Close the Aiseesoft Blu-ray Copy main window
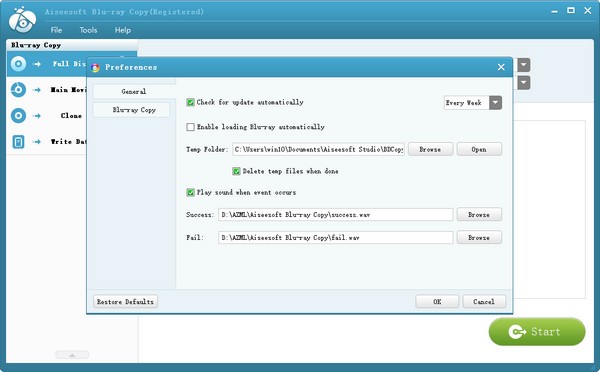 pyautogui.click(x=588, y=11)
